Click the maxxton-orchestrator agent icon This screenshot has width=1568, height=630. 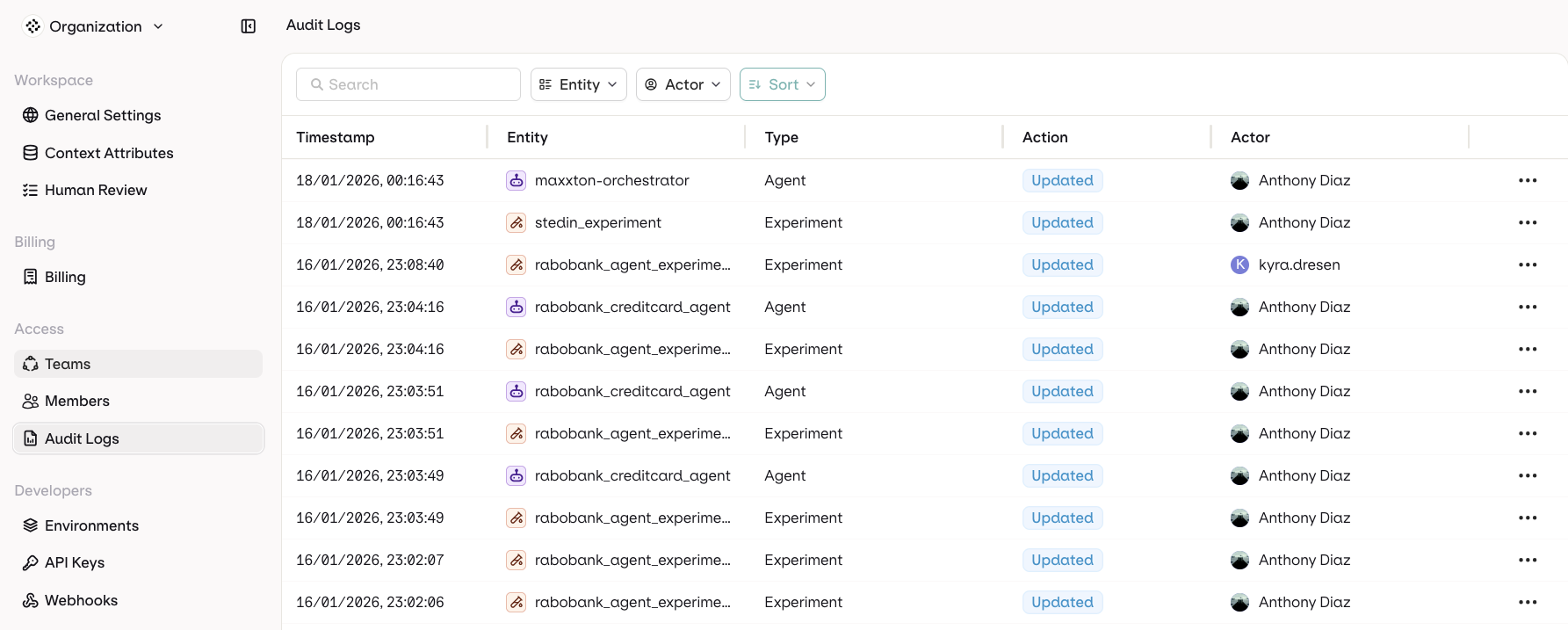517,180
